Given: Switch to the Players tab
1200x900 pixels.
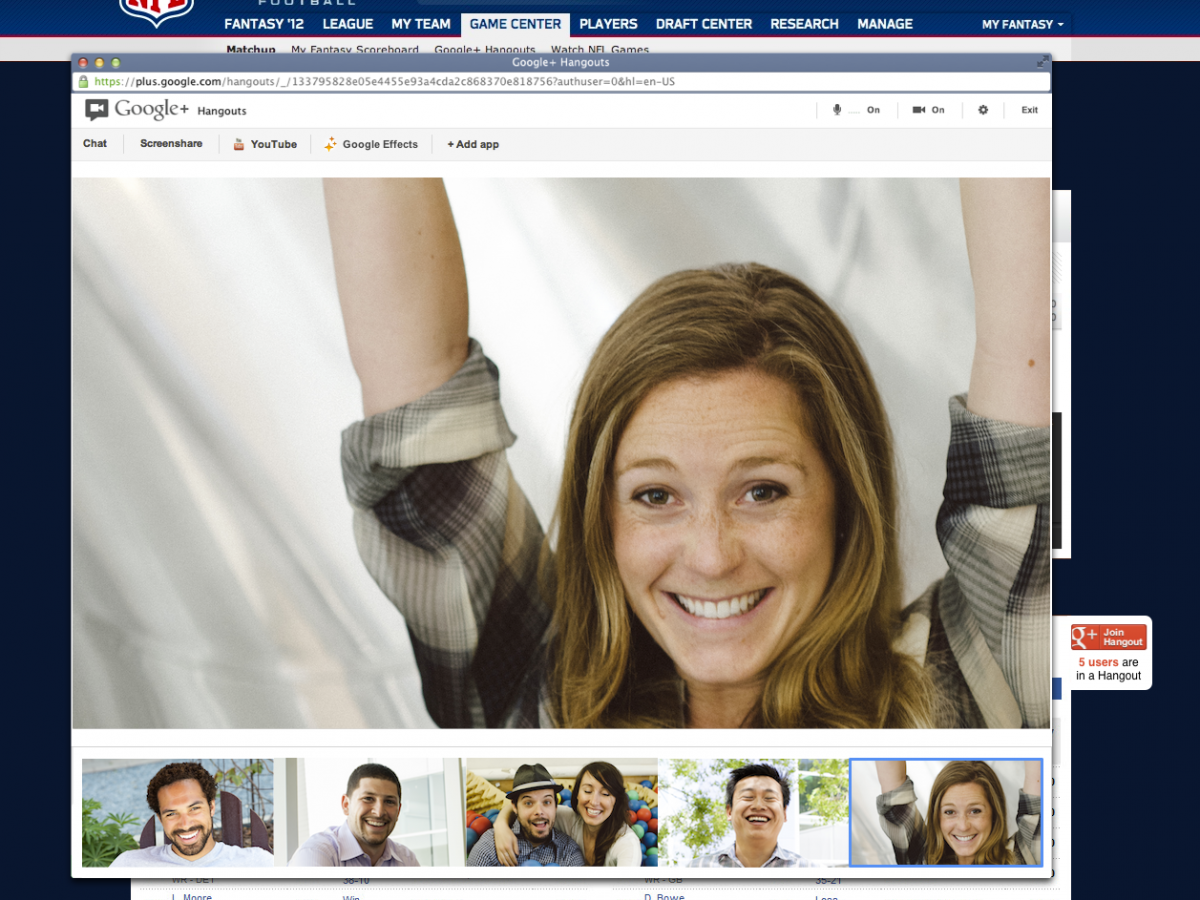Looking at the screenshot, I should tap(608, 24).
